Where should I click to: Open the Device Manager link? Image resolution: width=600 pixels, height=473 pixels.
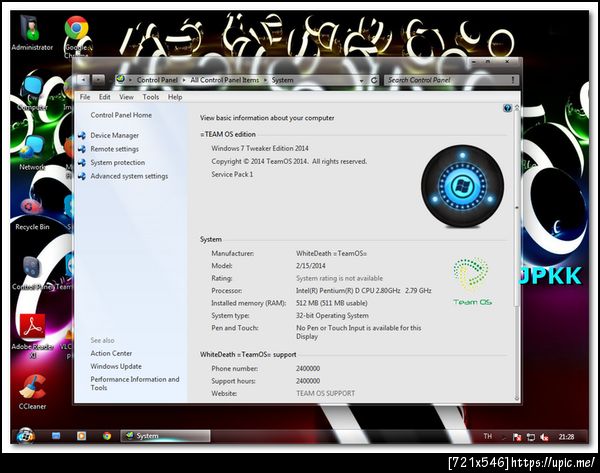point(114,135)
